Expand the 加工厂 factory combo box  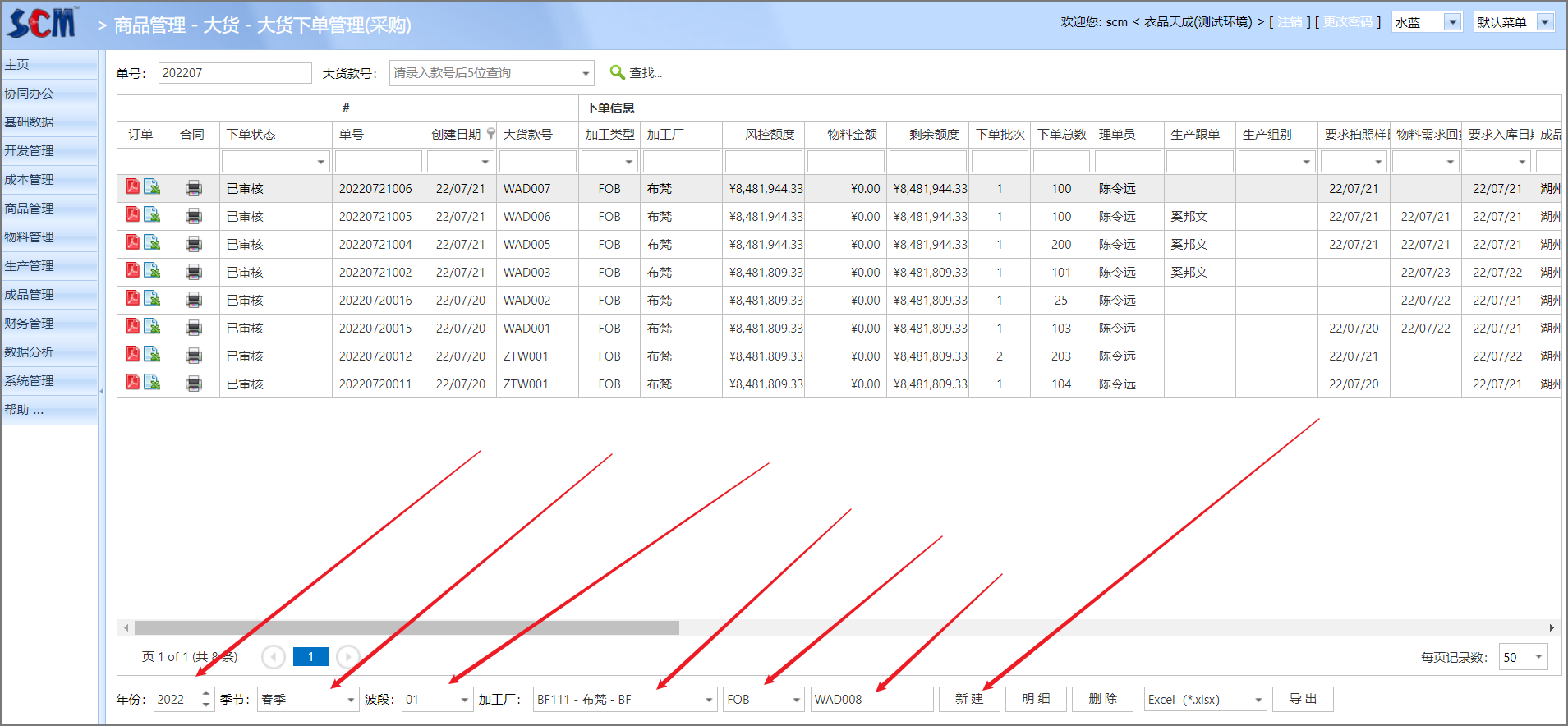pos(709,700)
